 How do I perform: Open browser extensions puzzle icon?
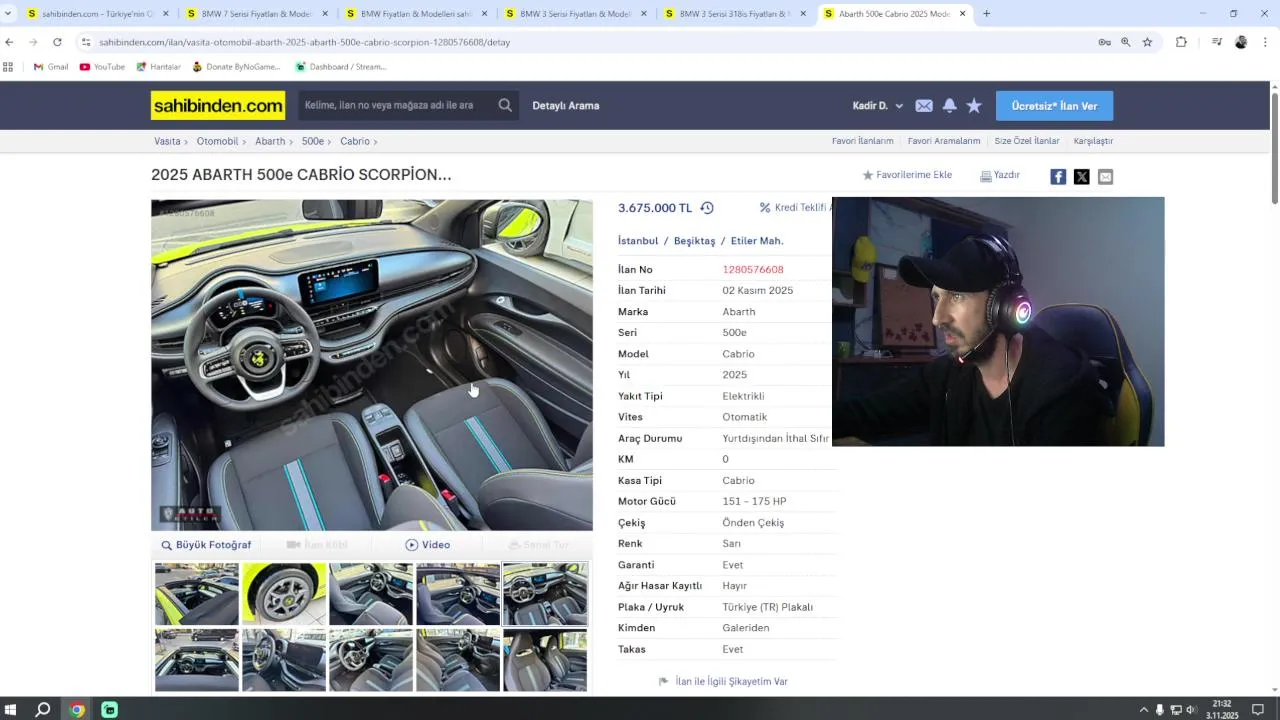1181,42
